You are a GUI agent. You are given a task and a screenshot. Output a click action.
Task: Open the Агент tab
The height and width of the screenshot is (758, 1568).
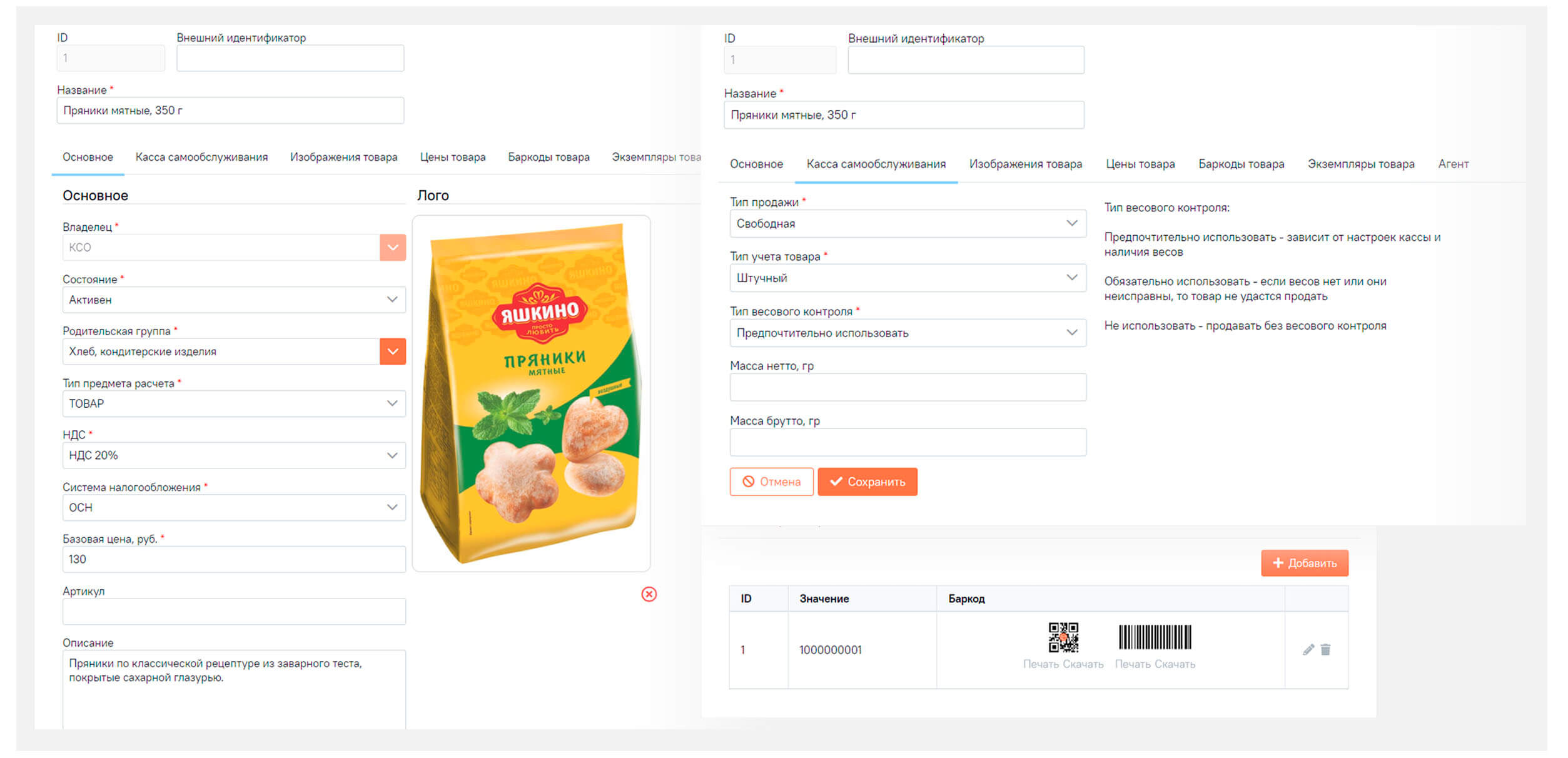coord(1453,164)
